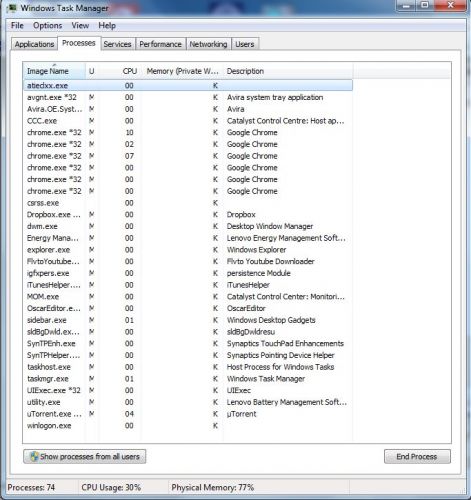Select the CCC.exe process
471x500 pixels.
(188, 121)
